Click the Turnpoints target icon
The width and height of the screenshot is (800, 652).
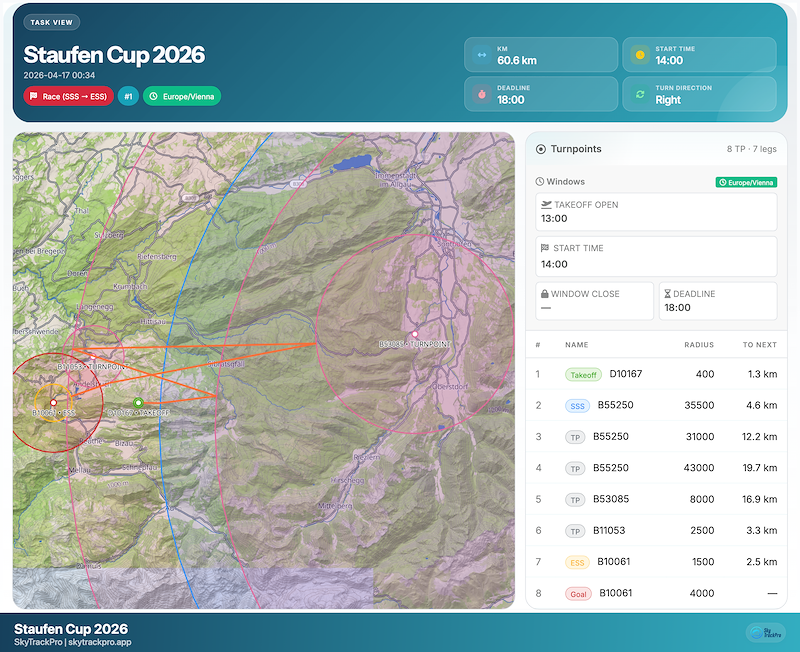coord(541,149)
